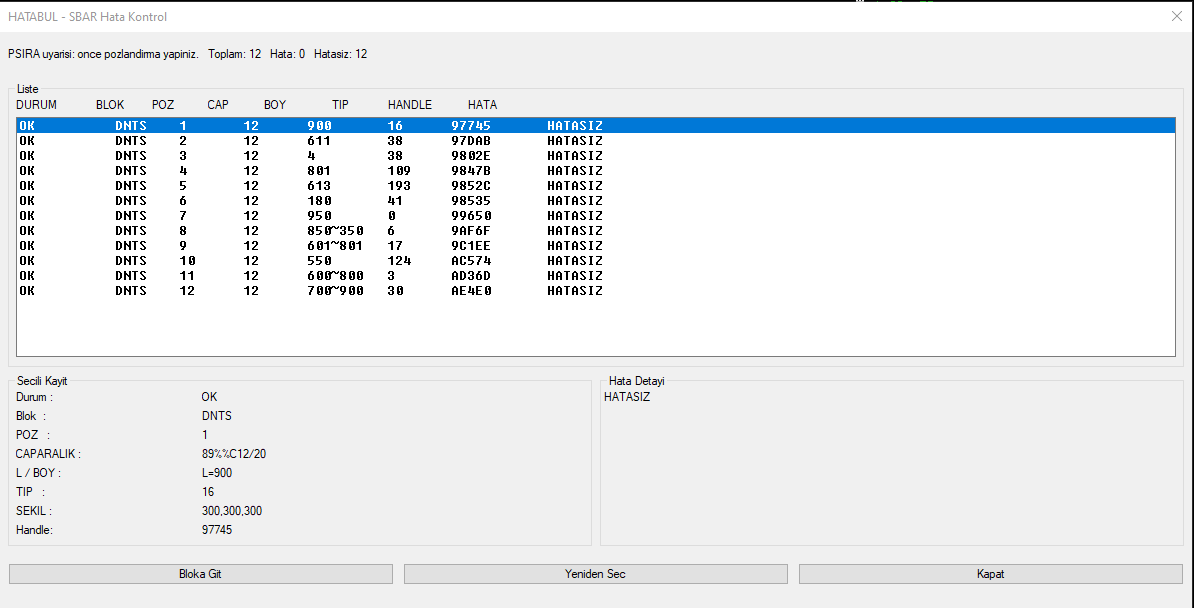Screen dimensions: 1194x608
Task: Click the POZ column header
Action: pyautogui.click(x=163, y=105)
